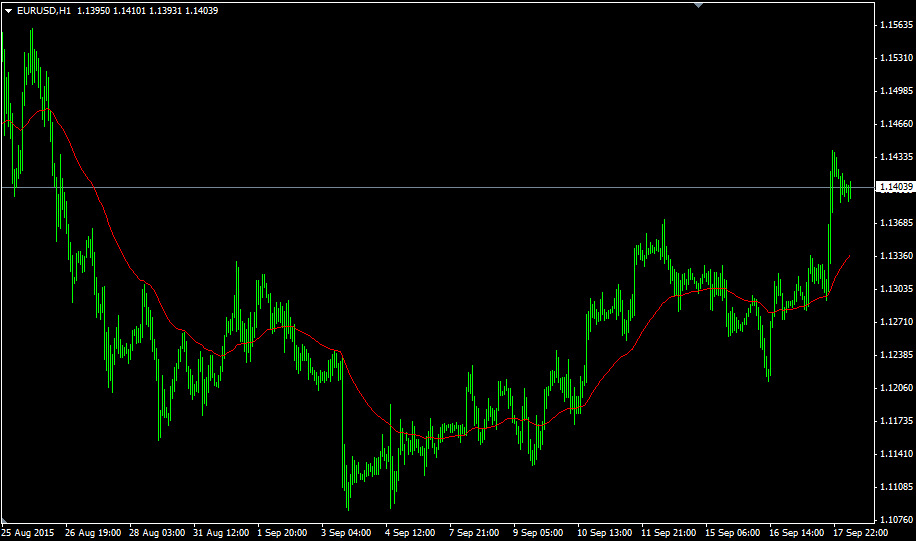Click the current price label 1.14039
Viewport: 916px width, 541px height.
896,187
